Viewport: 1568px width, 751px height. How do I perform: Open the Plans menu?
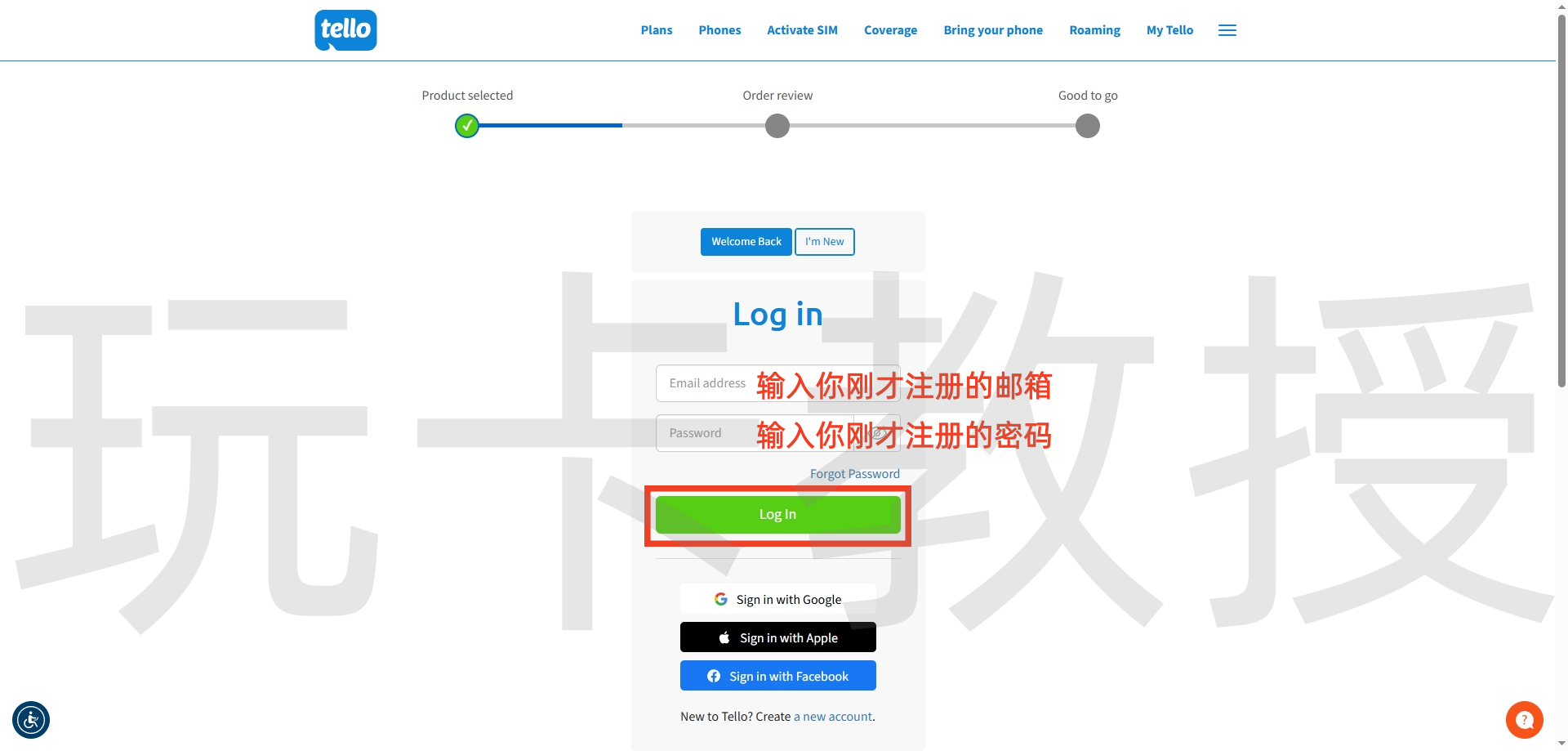point(656,30)
